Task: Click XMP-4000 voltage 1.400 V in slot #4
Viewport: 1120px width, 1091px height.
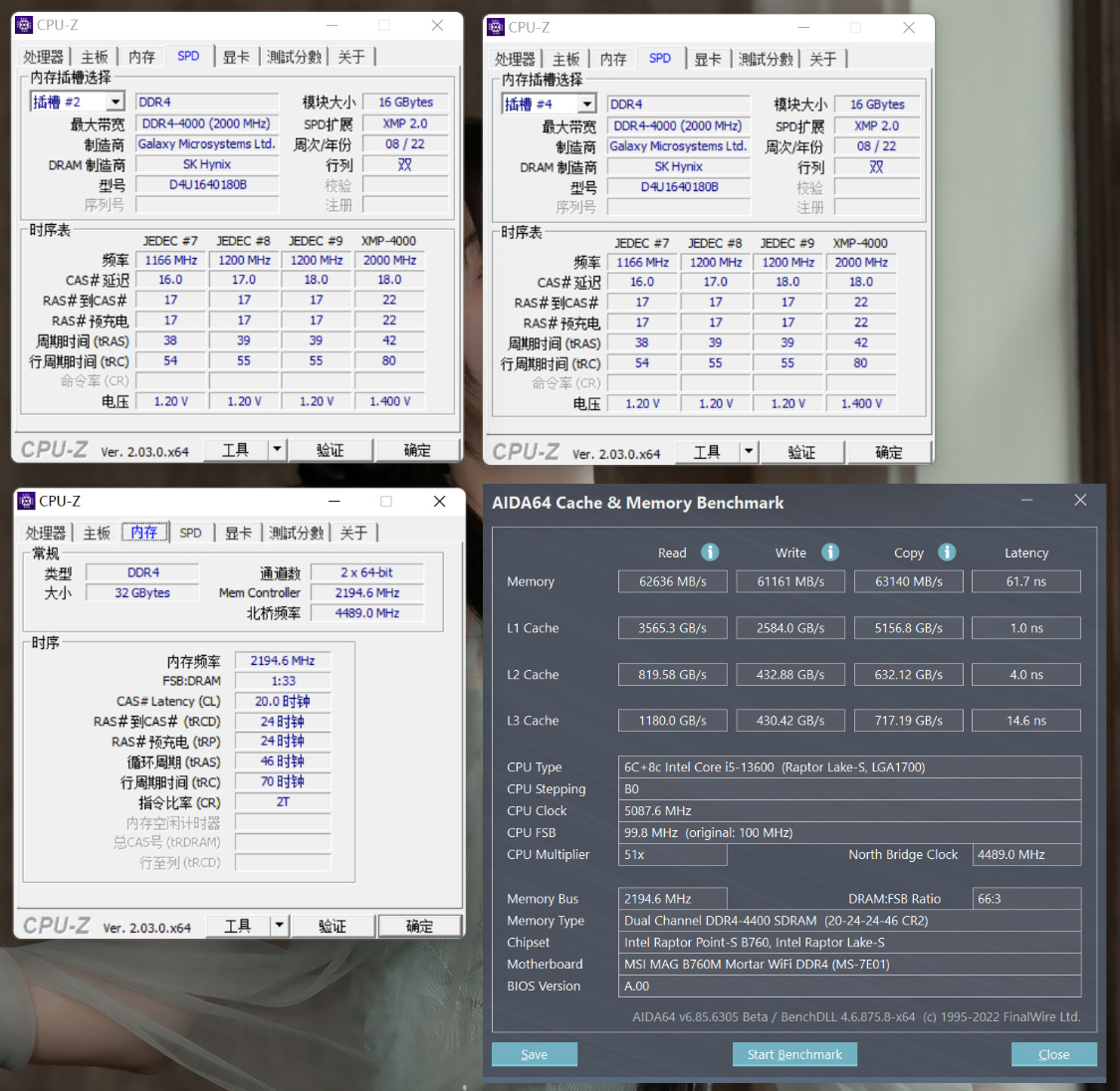Action: (861, 403)
